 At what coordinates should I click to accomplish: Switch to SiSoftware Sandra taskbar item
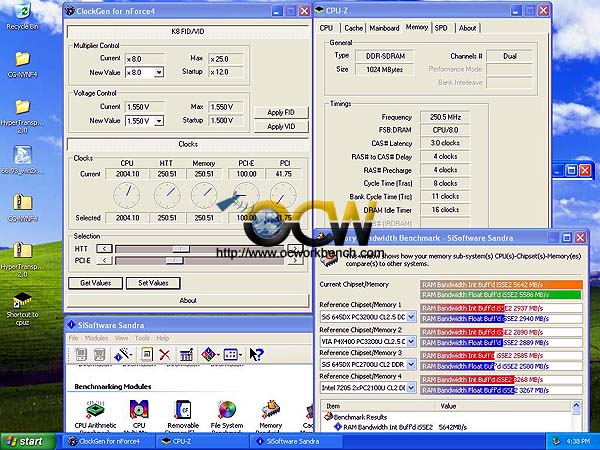click(x=296, y=442)
